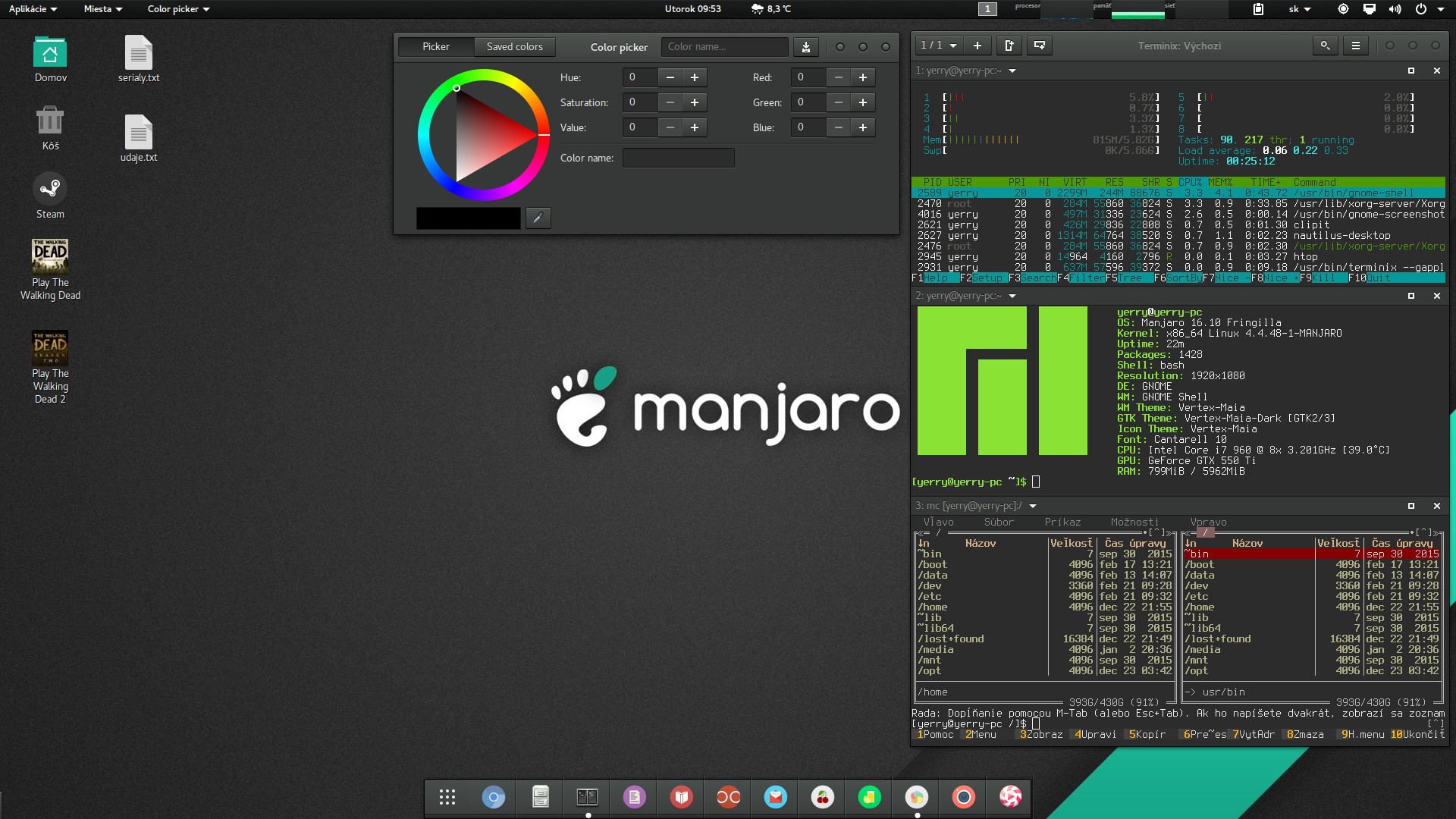Open the Aplikácie menu

click(33, 9)
